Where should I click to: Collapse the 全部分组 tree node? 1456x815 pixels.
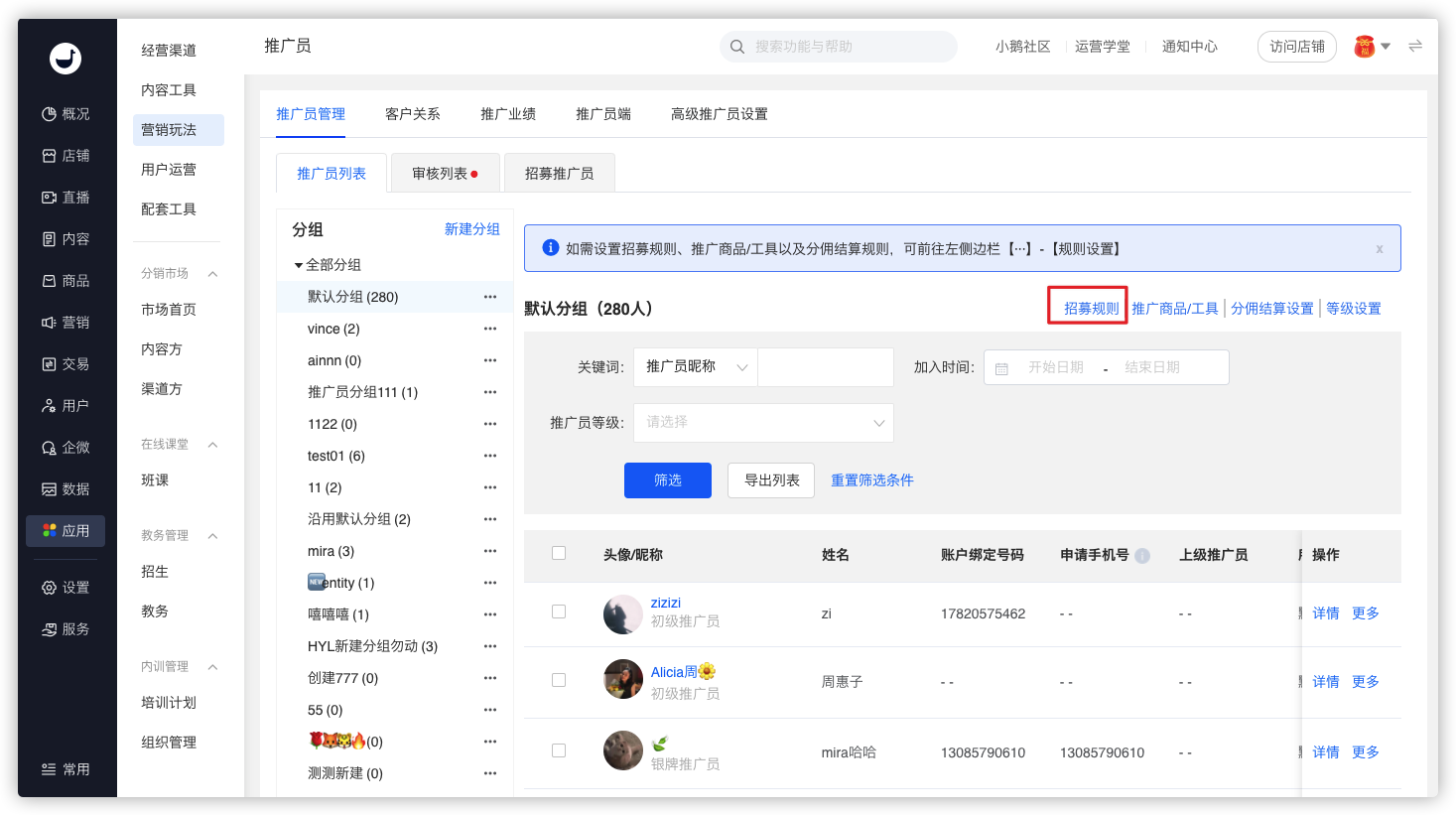pyautogui.click(x=299, y=265)
